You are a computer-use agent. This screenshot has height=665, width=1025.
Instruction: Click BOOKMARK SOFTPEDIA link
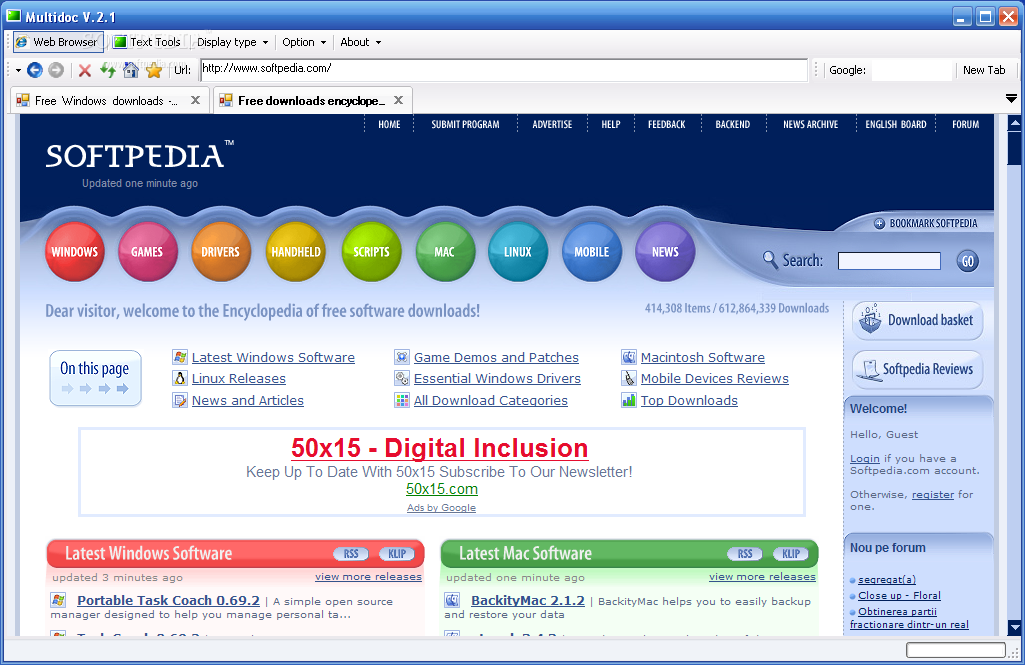(926, 224)
